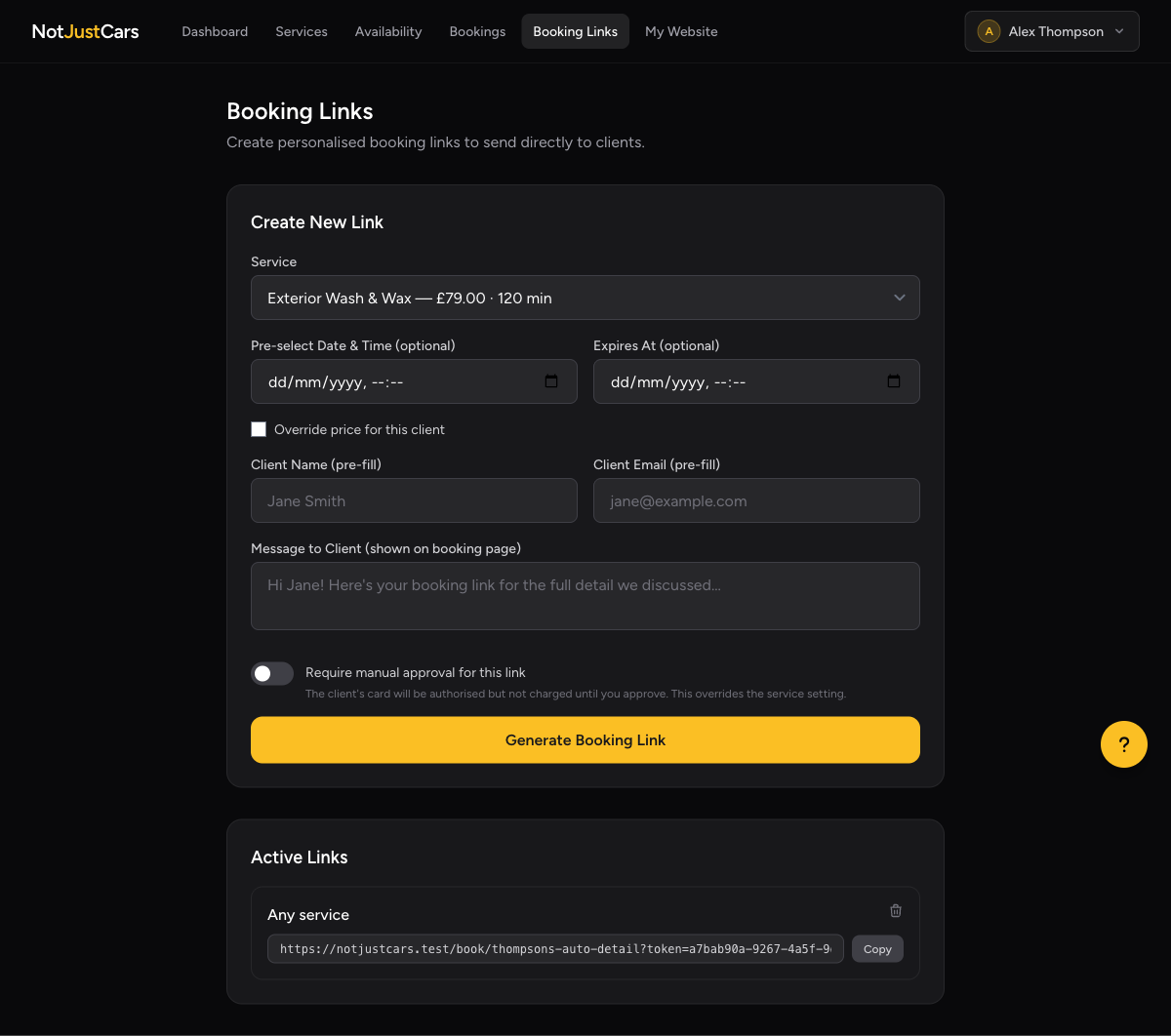Open the Exterior Wash & Wax service selector

tap(585, 298)
